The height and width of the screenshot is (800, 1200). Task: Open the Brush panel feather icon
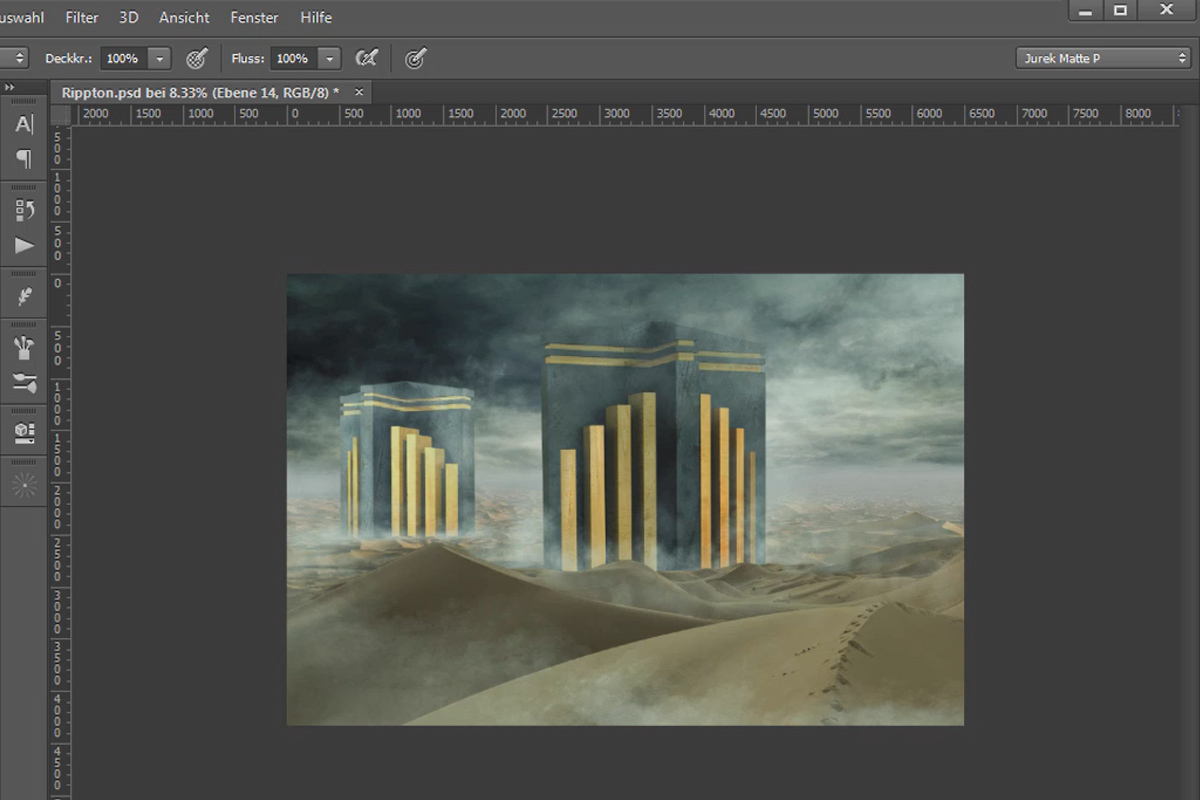point(24,297)
